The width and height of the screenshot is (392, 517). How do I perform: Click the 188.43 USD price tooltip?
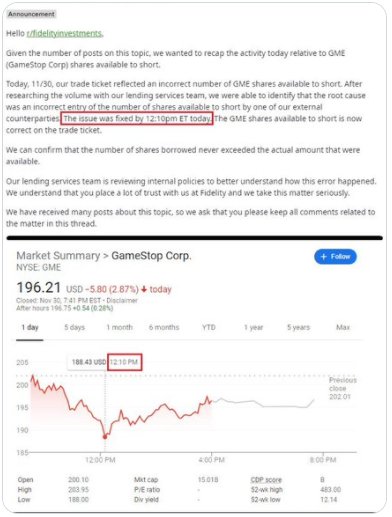click(89, 362)
